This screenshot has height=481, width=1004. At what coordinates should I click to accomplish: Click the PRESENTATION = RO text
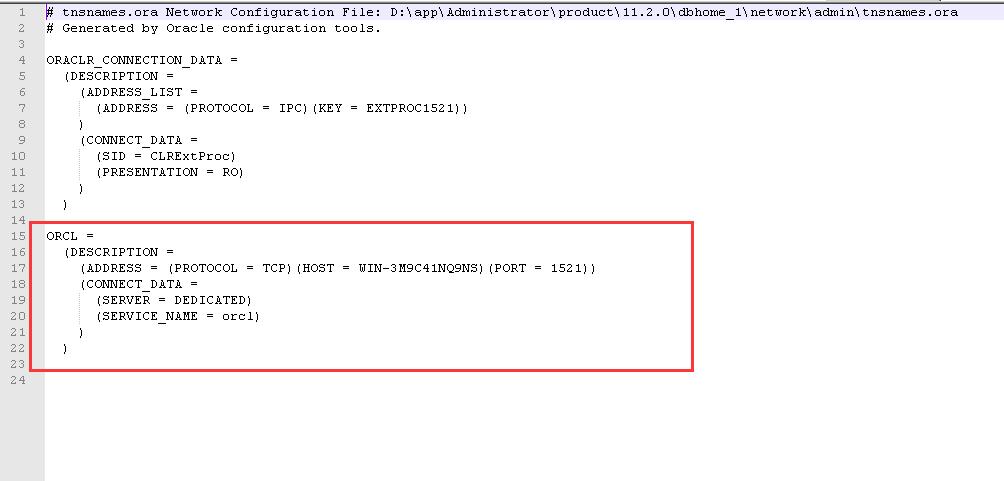[170, 172]
